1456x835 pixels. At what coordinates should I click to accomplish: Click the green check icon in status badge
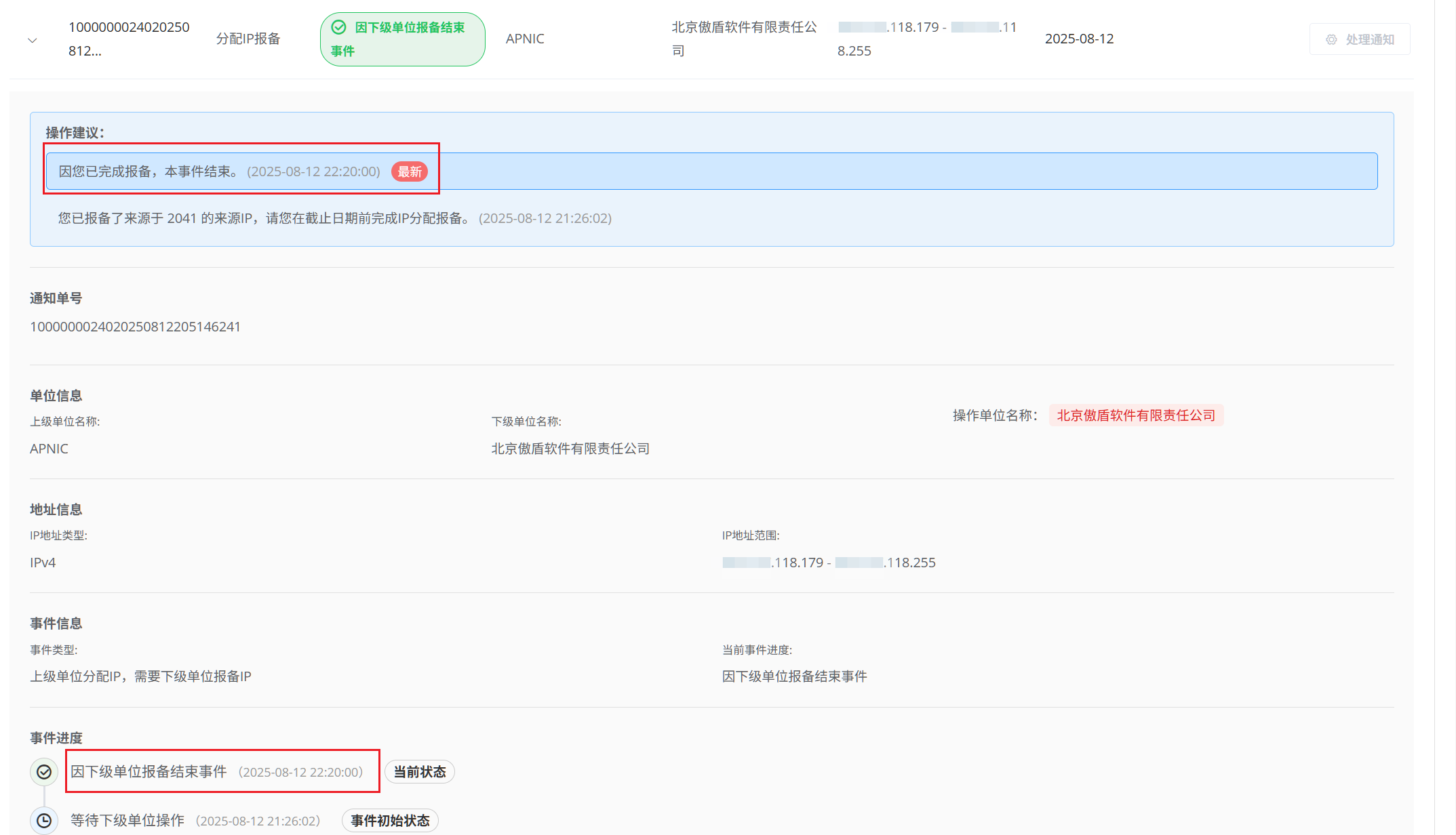pyautogui.click(x=338, y=27)
